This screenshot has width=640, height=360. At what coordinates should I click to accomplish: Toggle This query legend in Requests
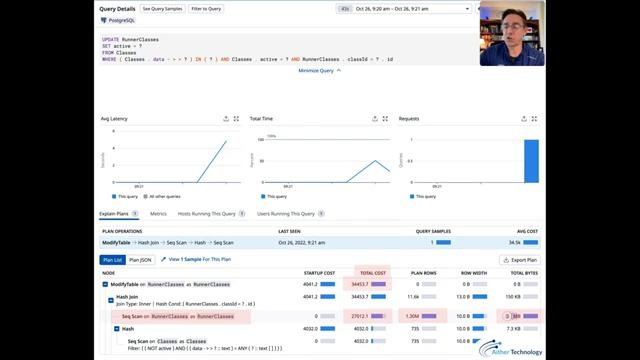click(423, 196)
